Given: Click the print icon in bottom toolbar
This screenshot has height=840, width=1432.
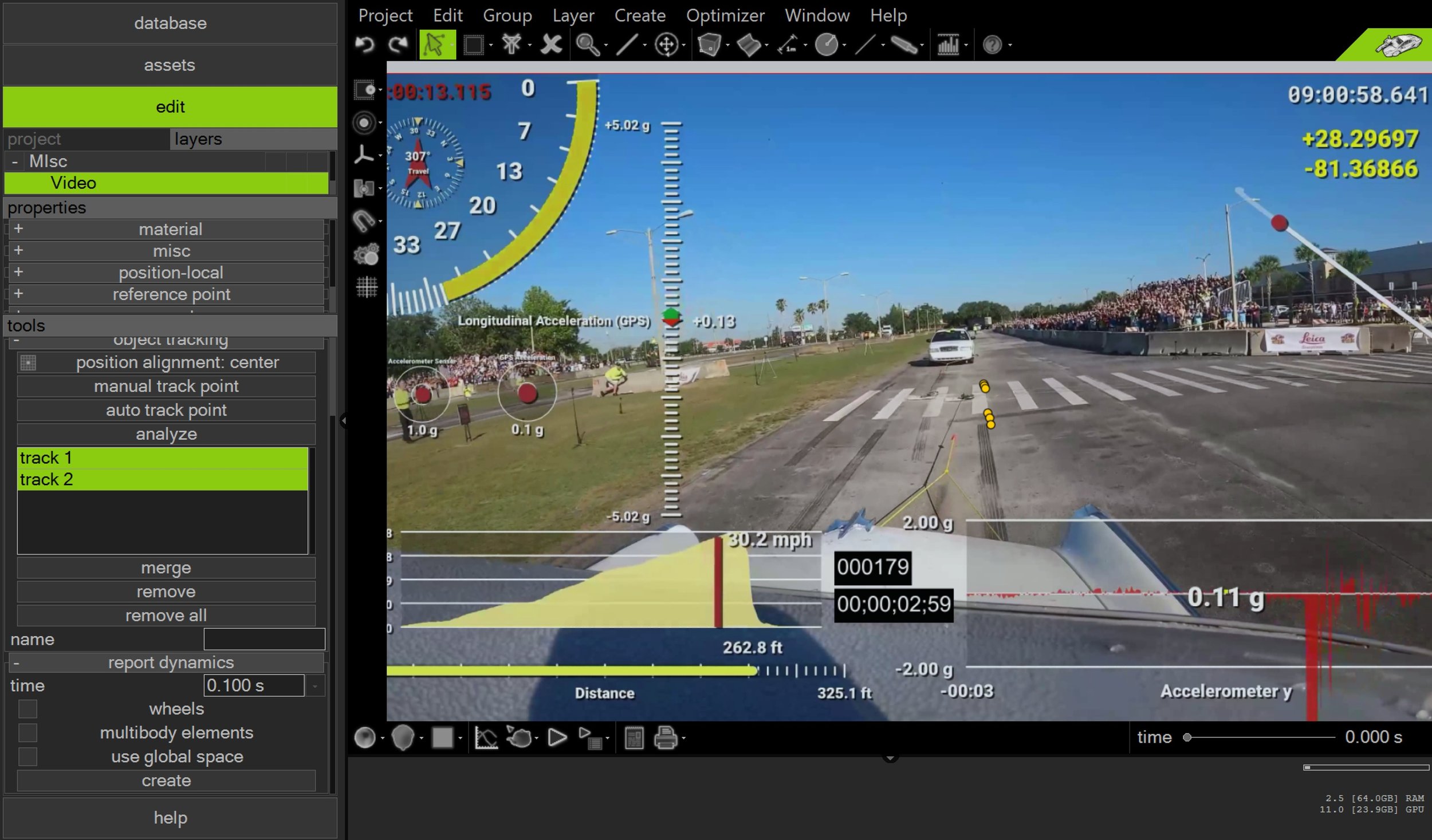Looking at the screenshot, I should (666, 738).
